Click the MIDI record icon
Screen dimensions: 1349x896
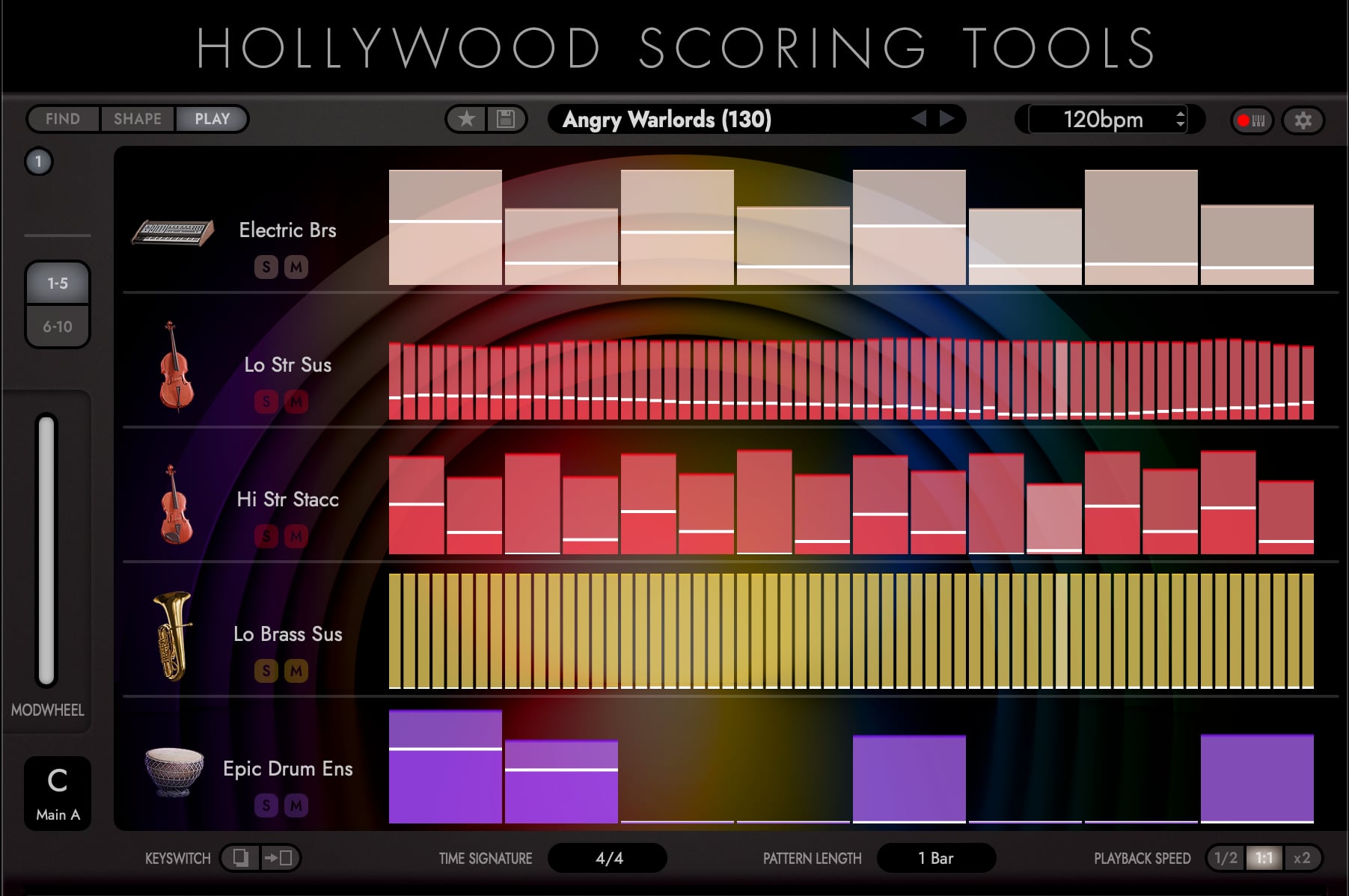[x=1252, y=120]
